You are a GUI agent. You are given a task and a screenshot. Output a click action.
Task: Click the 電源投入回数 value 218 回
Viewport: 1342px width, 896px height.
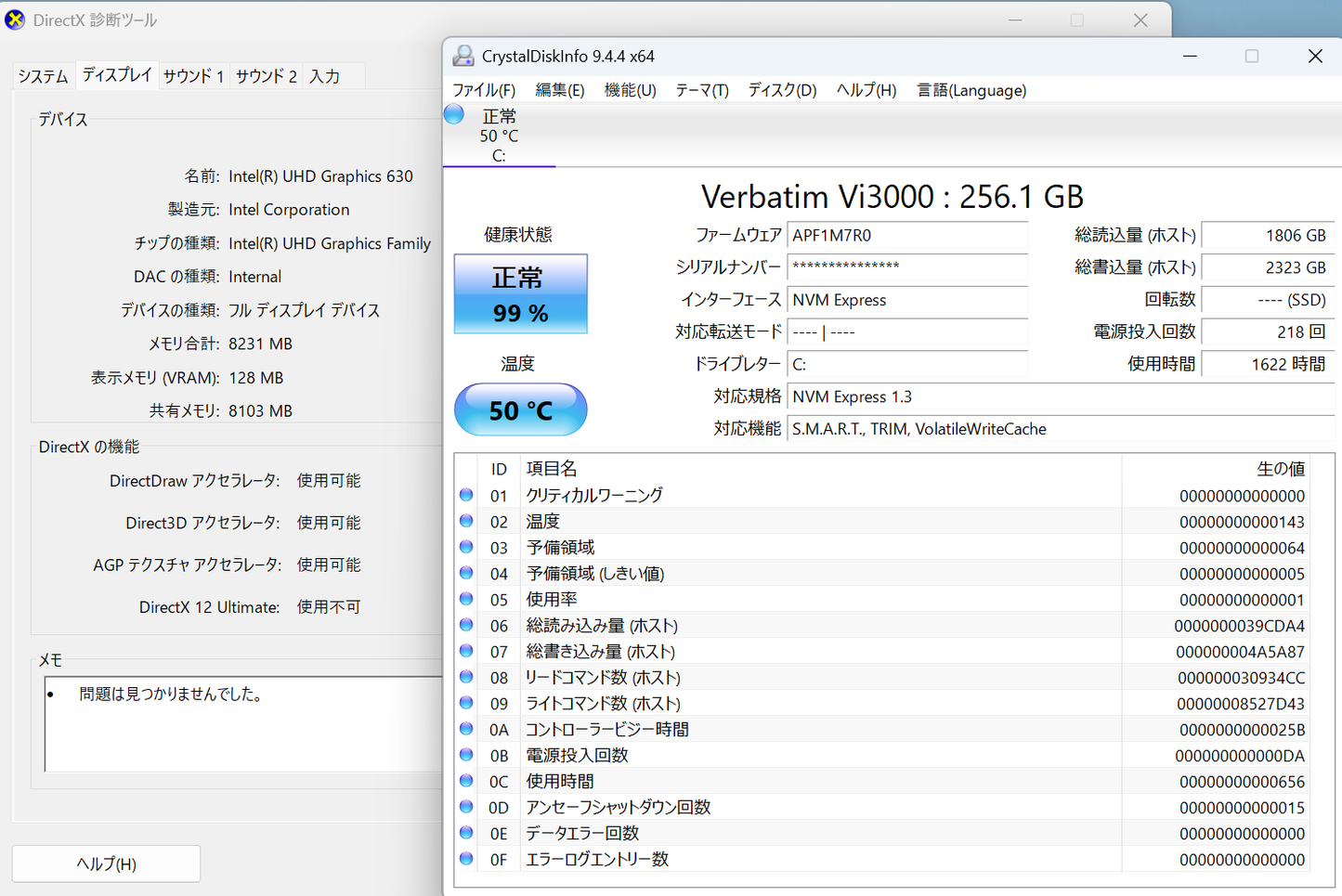click(1268, 331)
